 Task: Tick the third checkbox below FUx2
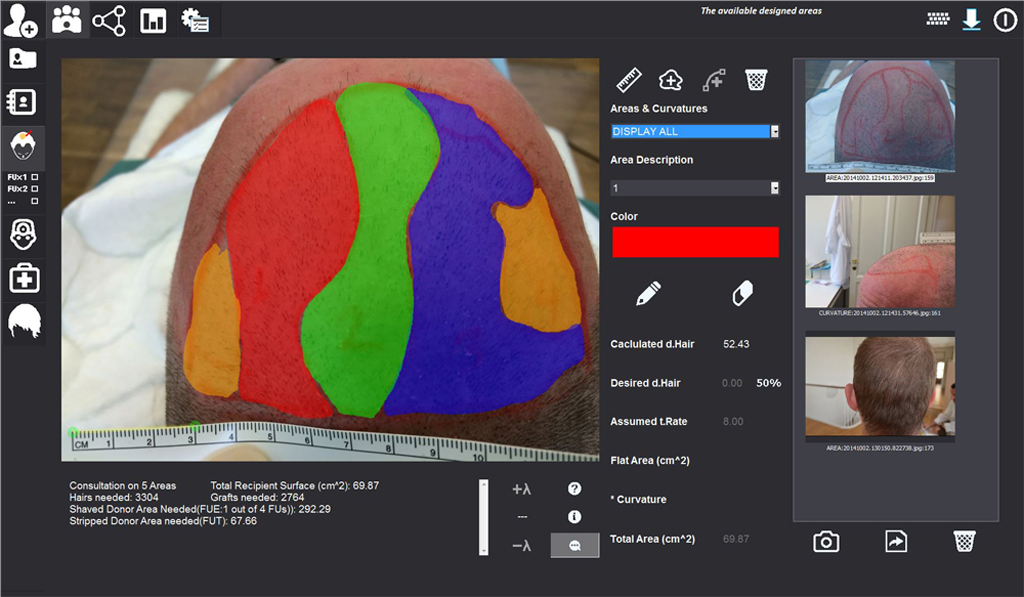tap(35, 200)
